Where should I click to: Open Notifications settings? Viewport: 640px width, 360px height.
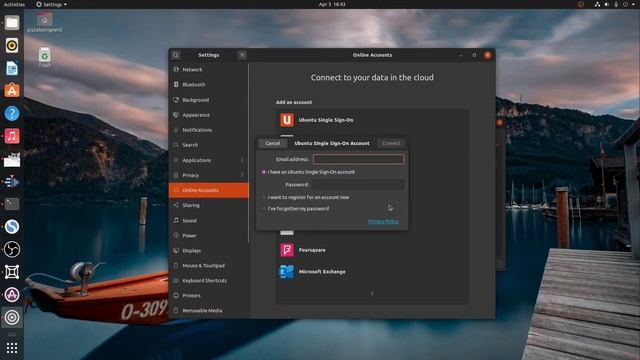(209, 130)
